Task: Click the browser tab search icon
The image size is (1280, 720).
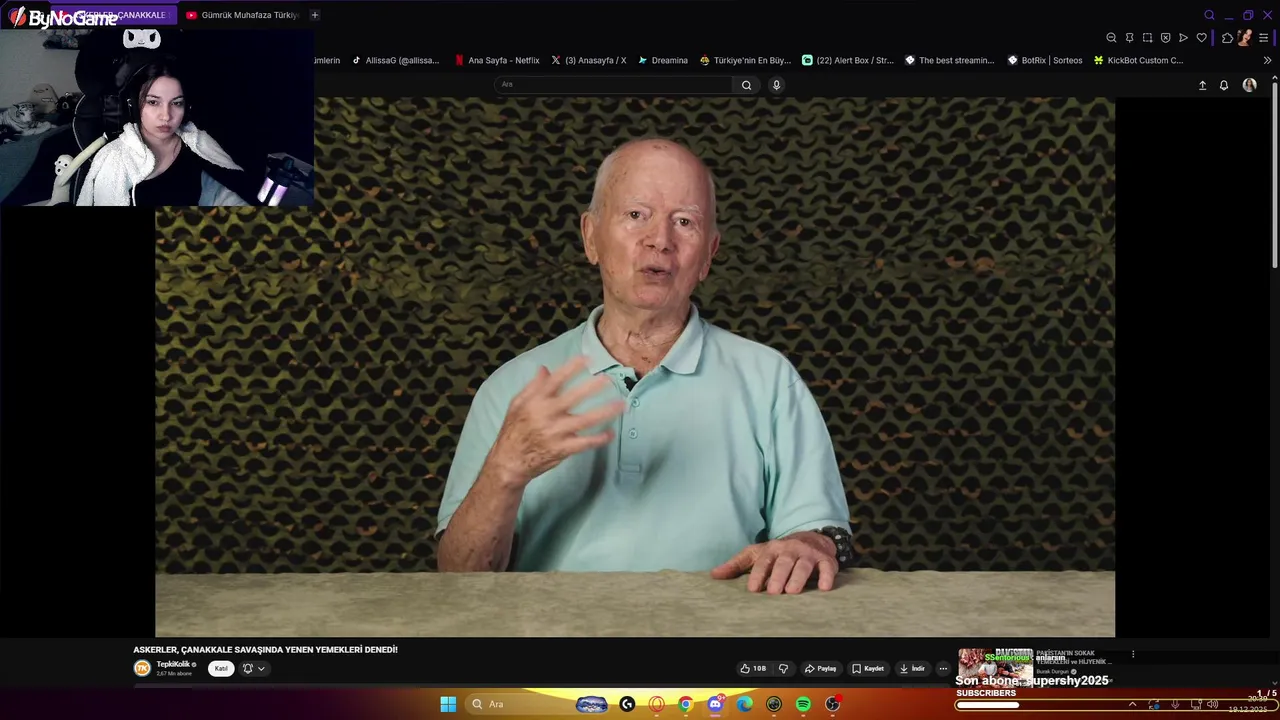Action: (x=1209, y=15)
